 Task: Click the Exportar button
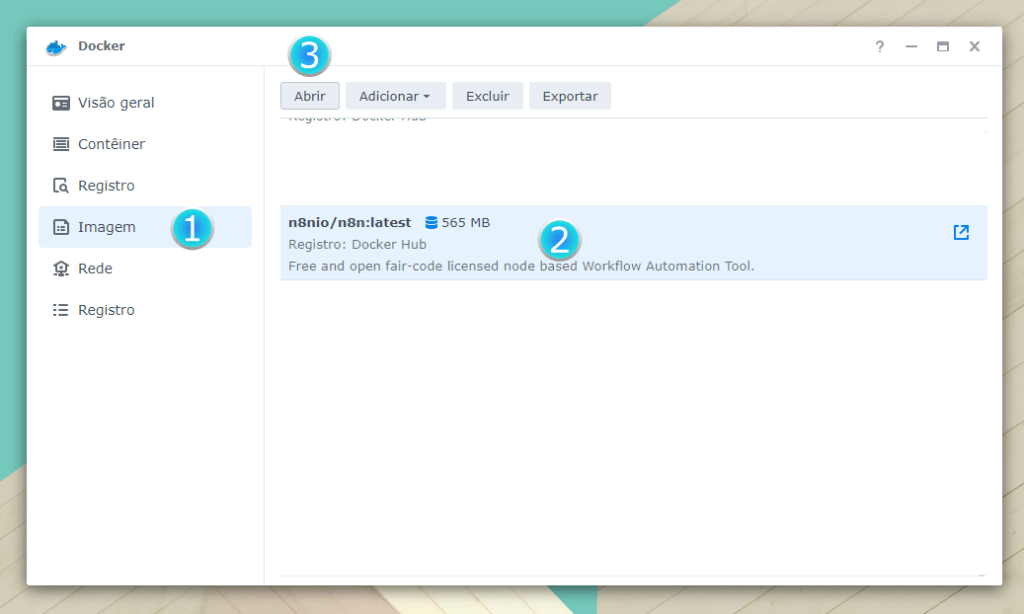[570, 96]
